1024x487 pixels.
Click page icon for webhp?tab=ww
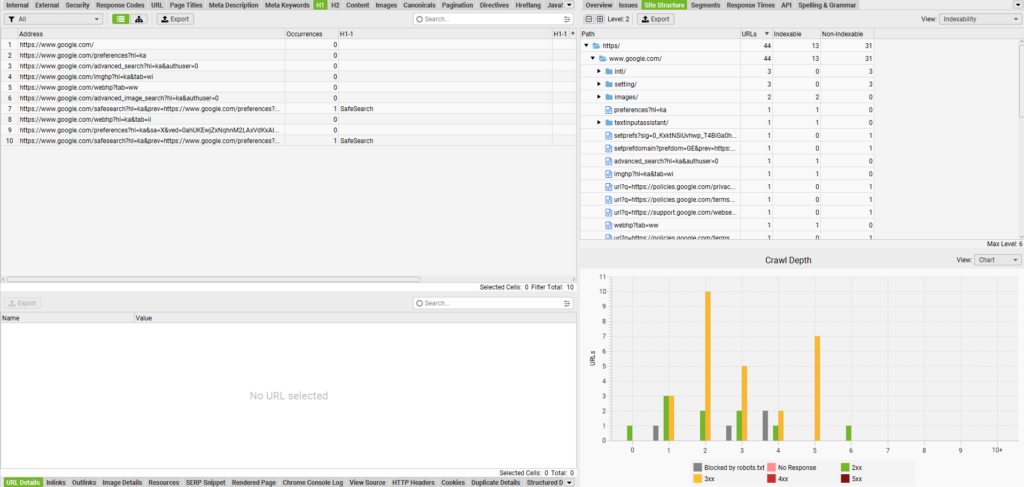coord(609,225)
